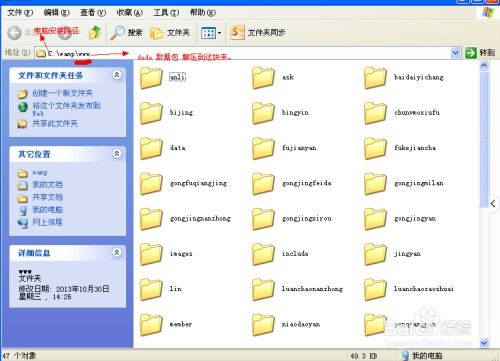This screenshot has width=500, height=361.
Task: Select the images folder icon
Action: 151,254
